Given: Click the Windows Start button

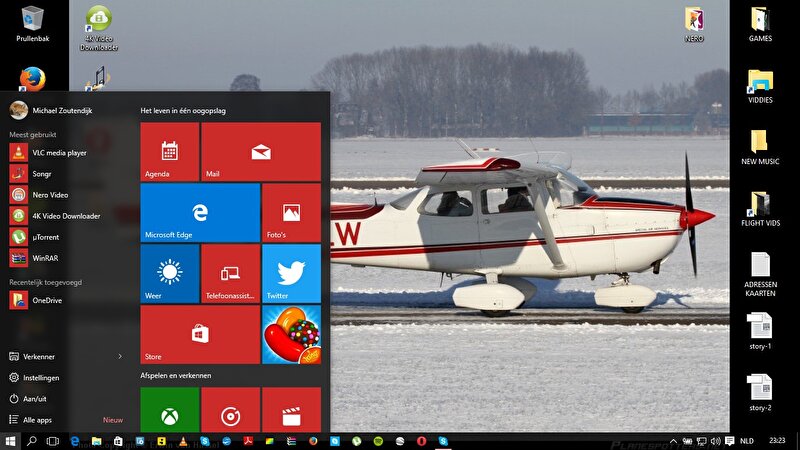Looking at the screenshot, I should [11, 440].
